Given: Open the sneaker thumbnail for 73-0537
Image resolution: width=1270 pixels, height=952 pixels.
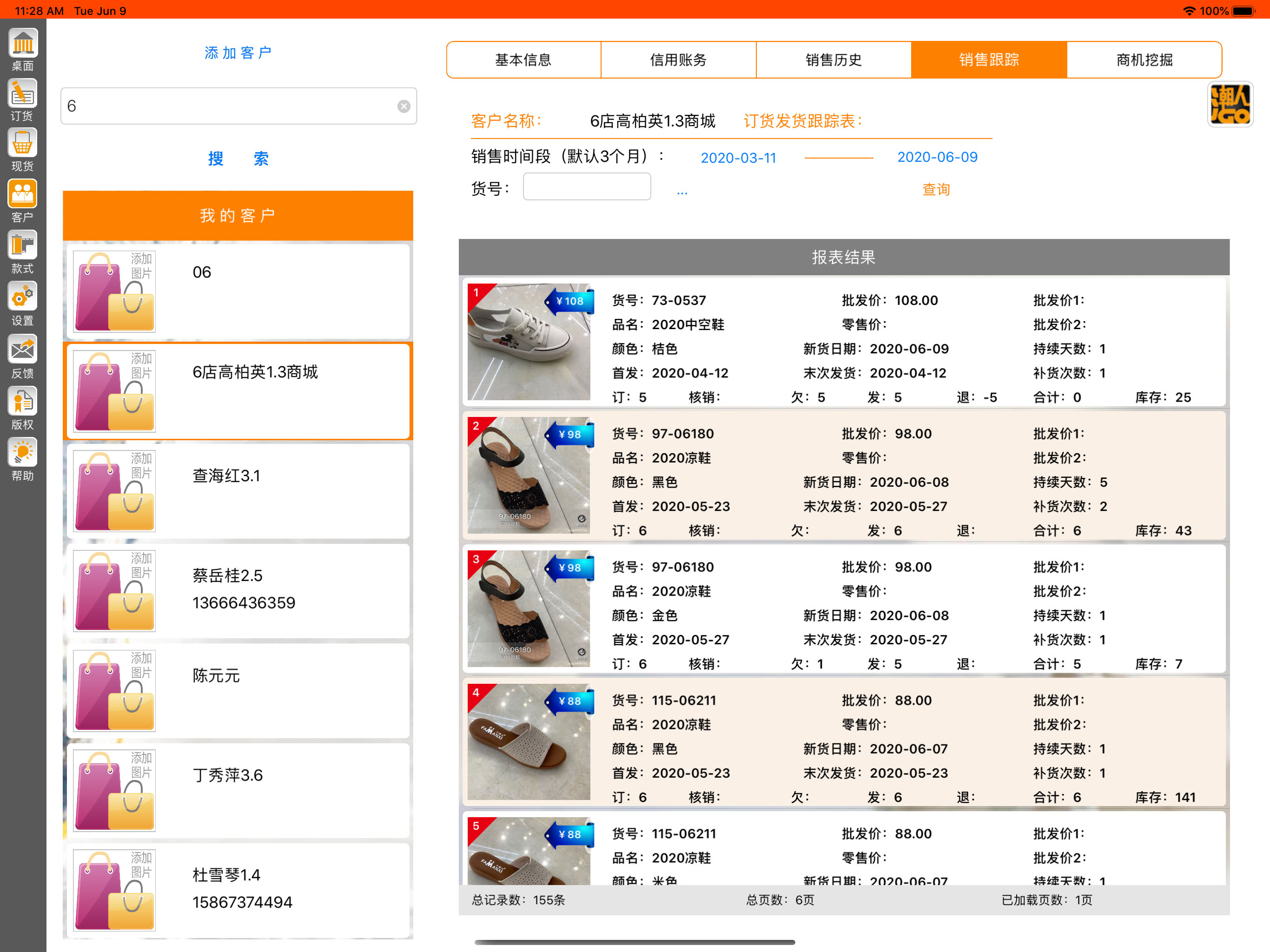Looking at the screenshot, I should pyautogui.click(x=529, y=342).
